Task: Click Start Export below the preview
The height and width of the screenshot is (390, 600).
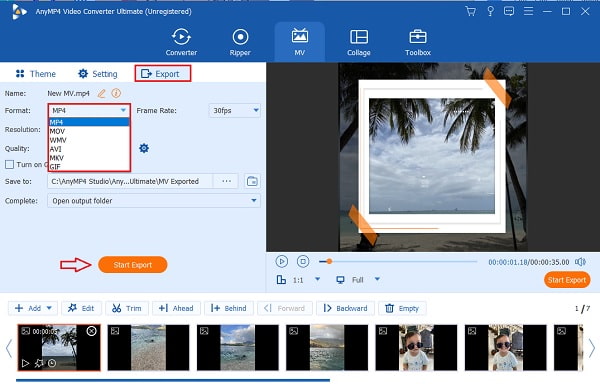Action: [x=567, y=280]
